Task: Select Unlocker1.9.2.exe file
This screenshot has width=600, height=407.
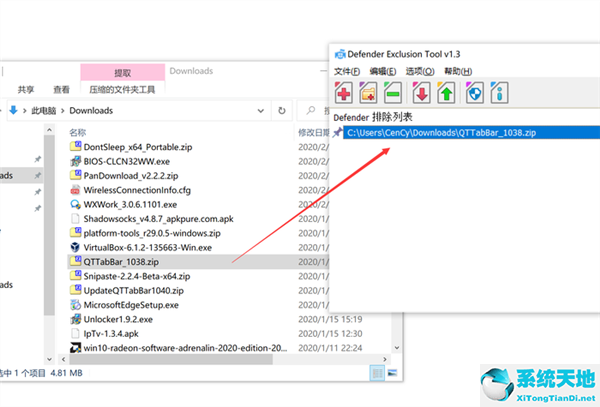Action: click(x=118, y=319)
